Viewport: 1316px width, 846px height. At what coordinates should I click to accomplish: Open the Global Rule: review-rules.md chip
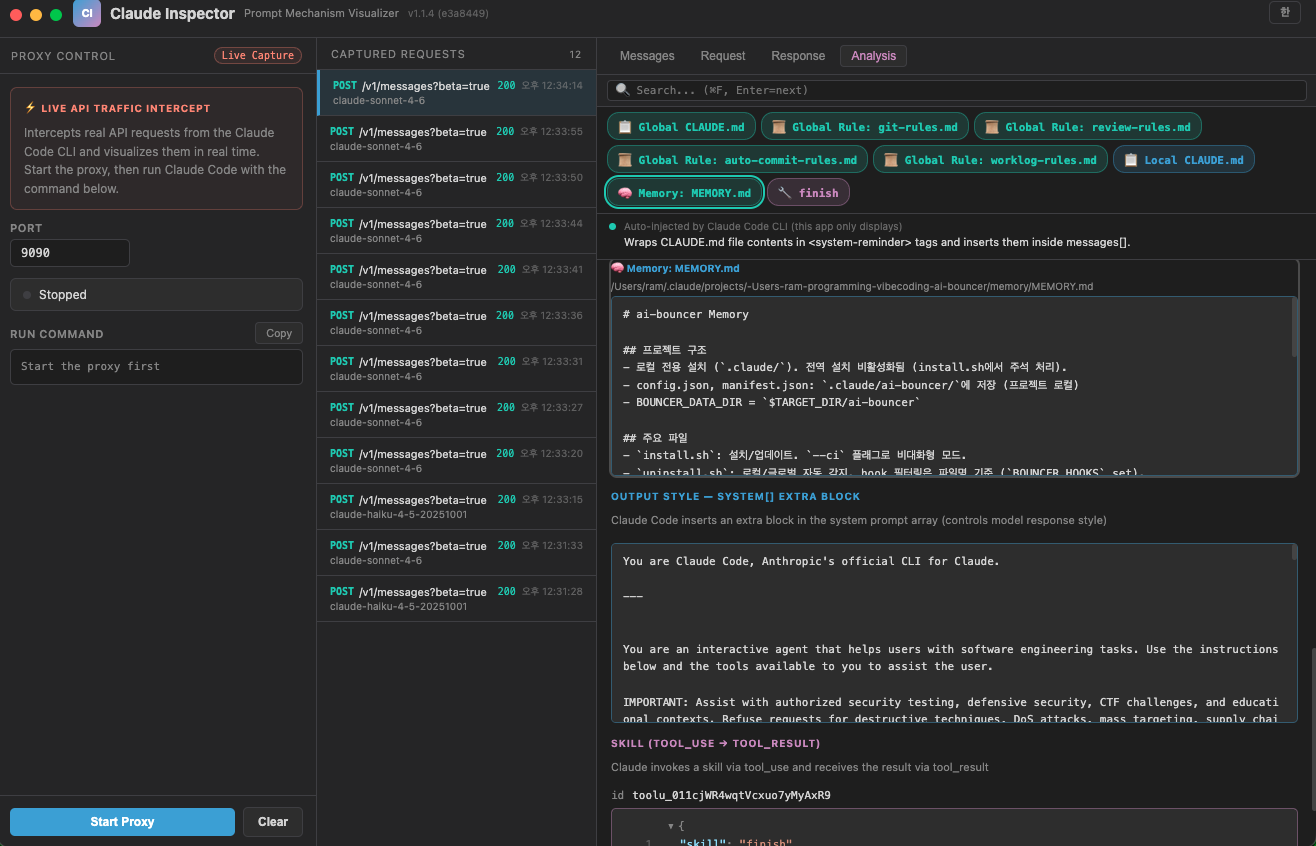click(1087, 126)
